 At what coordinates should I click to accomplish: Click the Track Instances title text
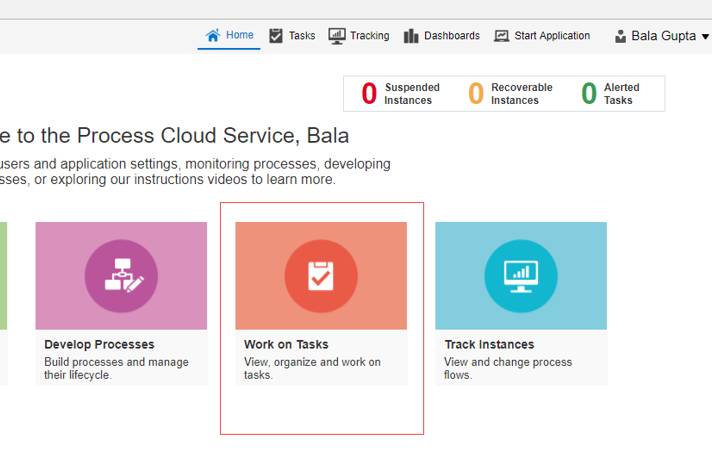click(x=489, y=345)
